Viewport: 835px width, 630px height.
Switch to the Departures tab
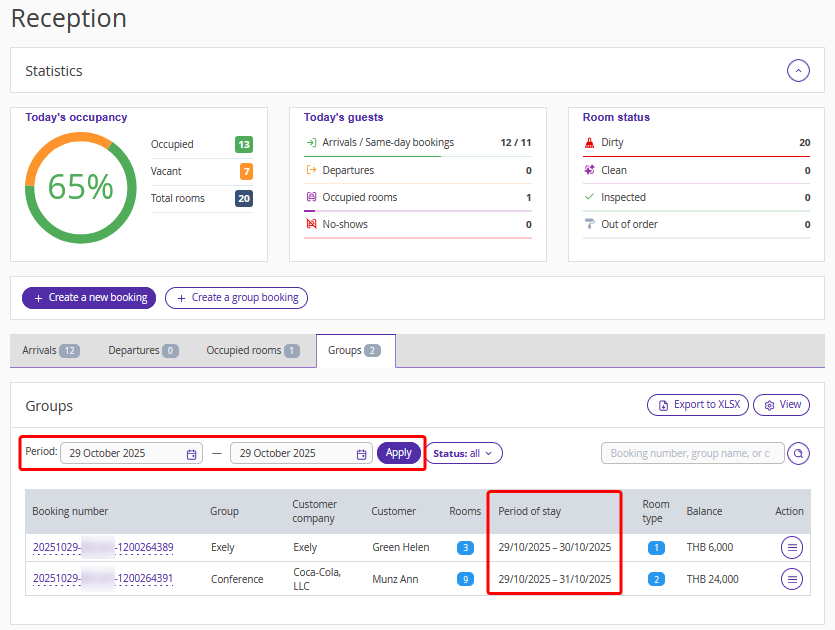143,351
